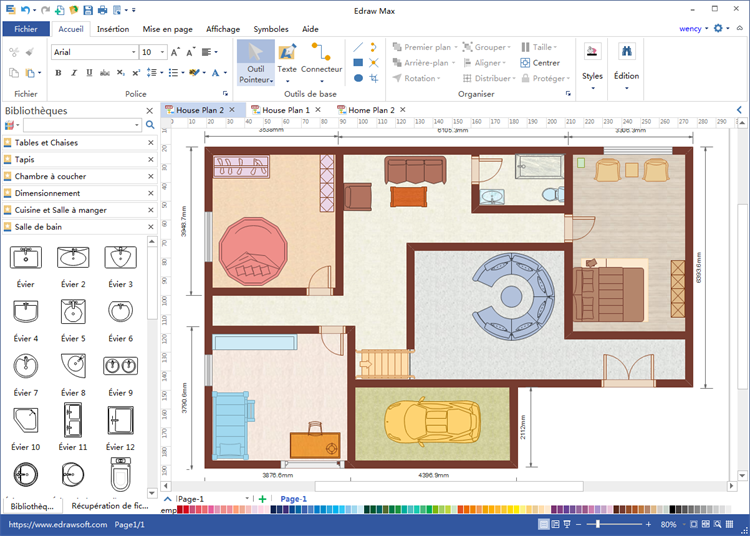
Task: Click the Centrer button
Action: pos(539,62)
